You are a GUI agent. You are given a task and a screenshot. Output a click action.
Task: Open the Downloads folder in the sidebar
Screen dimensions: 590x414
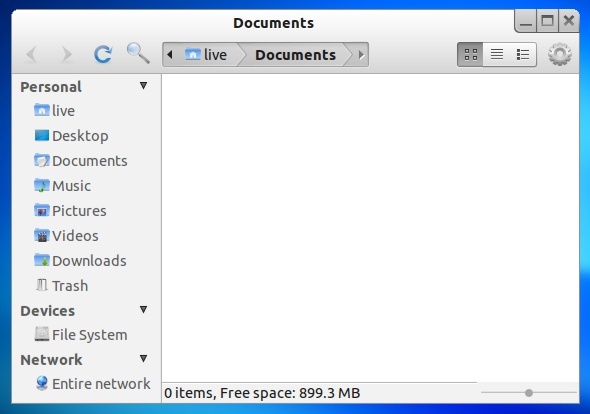81,261
